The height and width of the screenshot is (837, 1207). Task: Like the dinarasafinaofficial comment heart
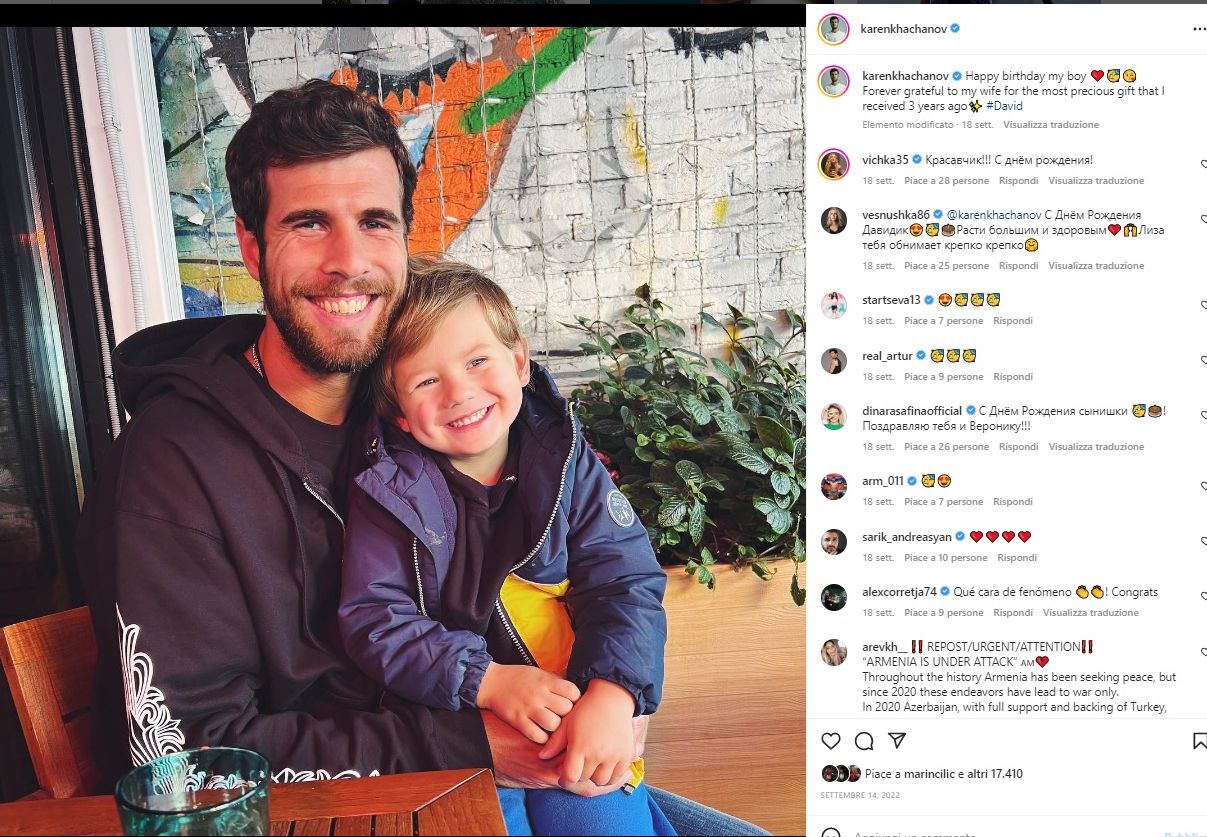pos(1203,414)
